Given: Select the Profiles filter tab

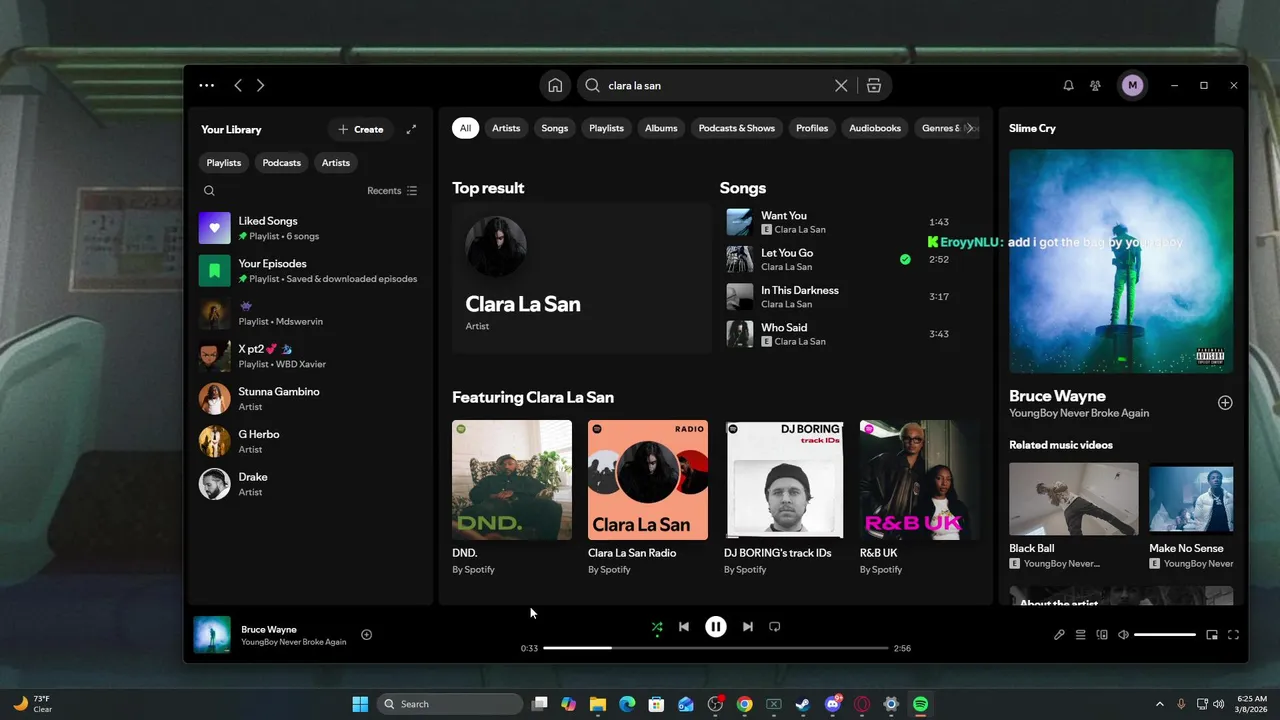Looking at the screenshot, I should point(812,128).
